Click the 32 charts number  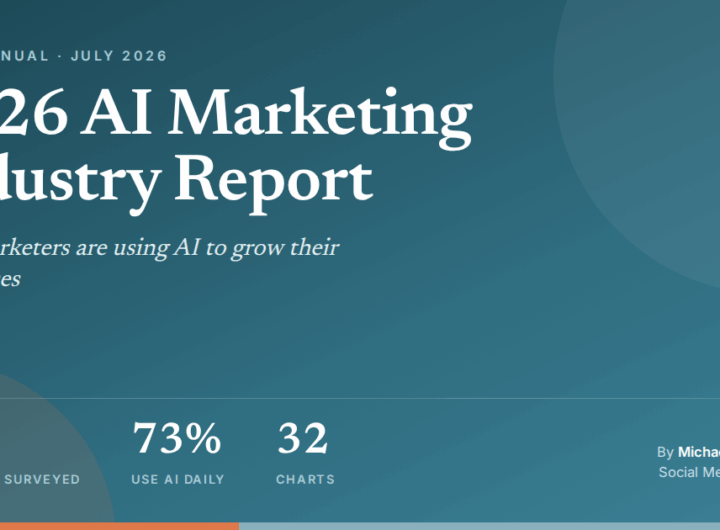(x=303, y=438)
